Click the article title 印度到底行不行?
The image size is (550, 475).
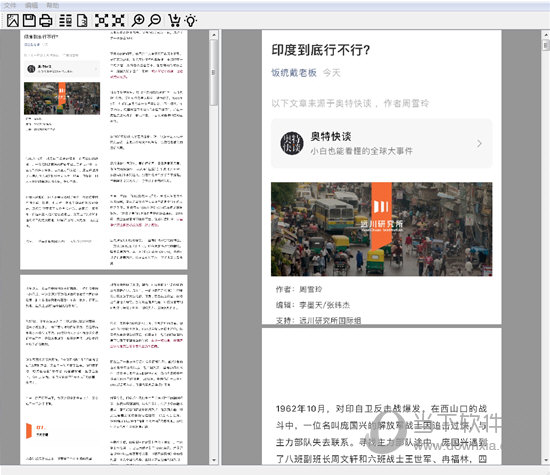(x=321, y=50)
